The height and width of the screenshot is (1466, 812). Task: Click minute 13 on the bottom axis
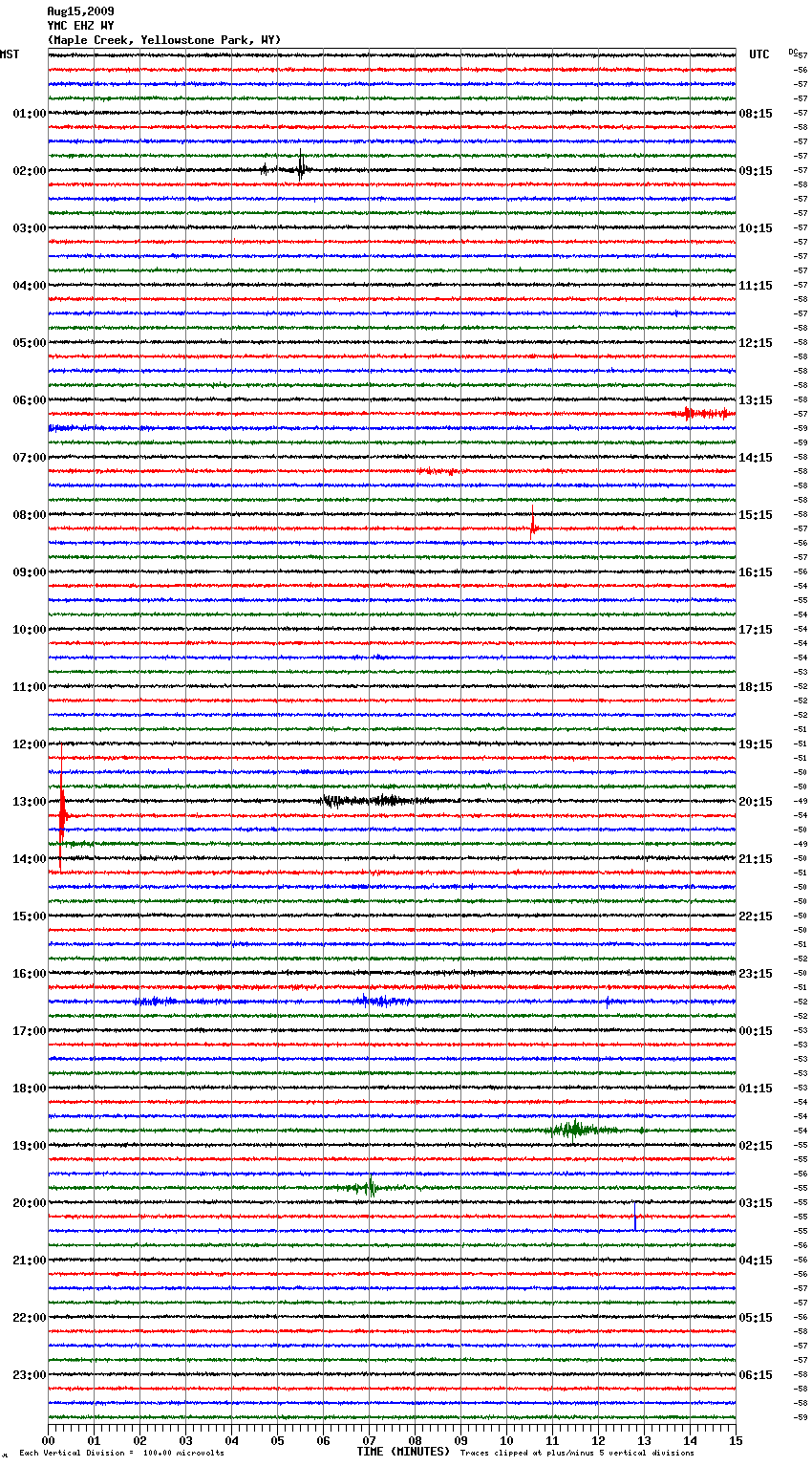coord(644,1440)
